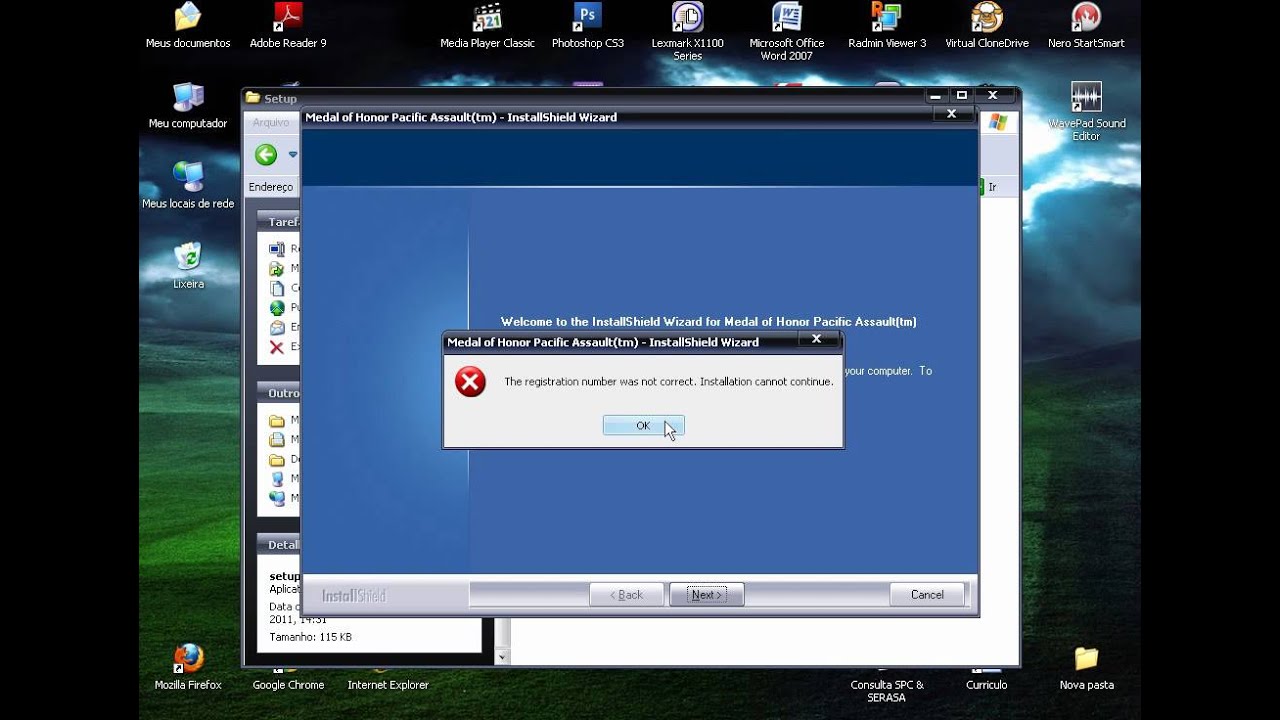Click the Back button in the wizard
The width and height of the screenshot is (1280, 720).
[x=627, y=595]
